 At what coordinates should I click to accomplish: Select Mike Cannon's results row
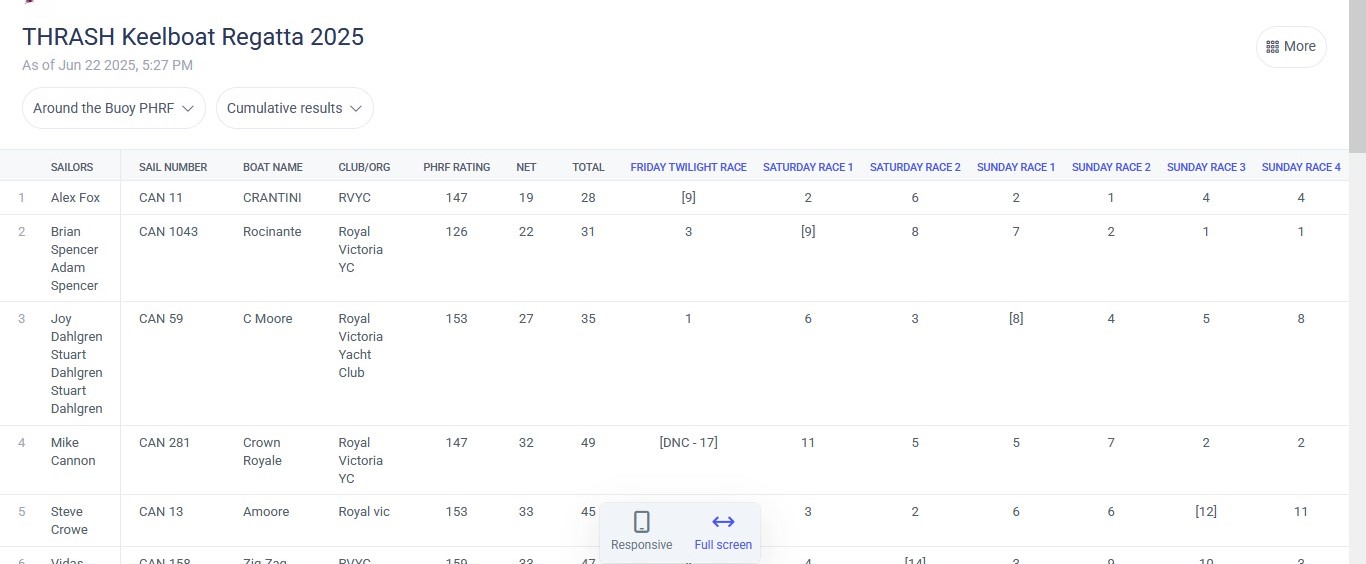[73, 452]
